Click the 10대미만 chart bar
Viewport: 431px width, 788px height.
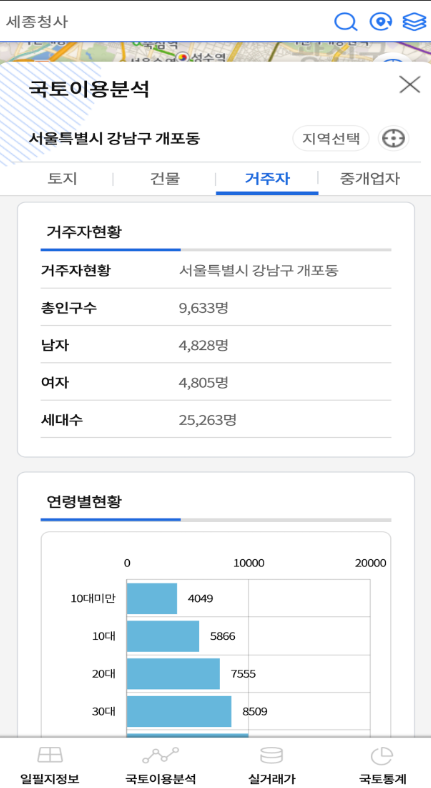pyautogui.click(x=152, y=599)
